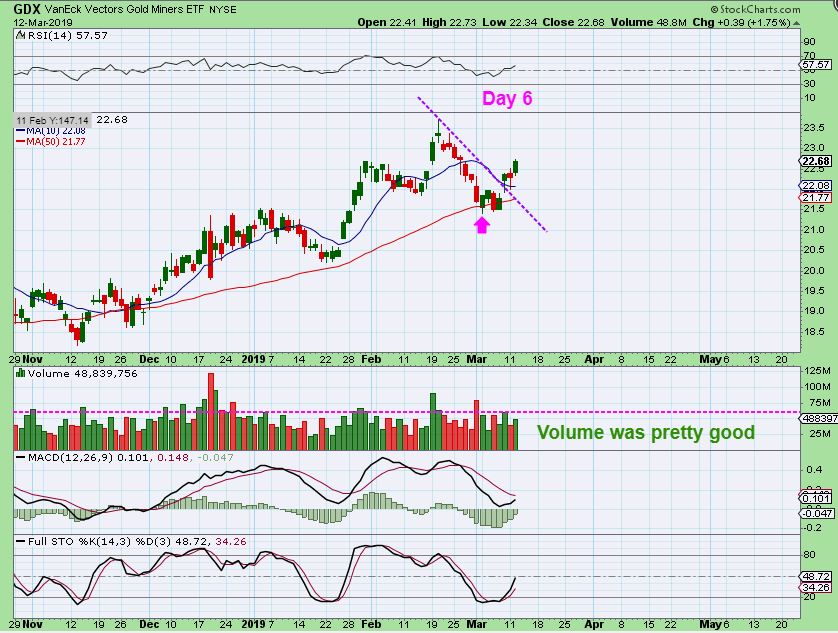Click the 23.5 price axis label
The height and width of the screenshot is (633, 838).
point(813,127)
